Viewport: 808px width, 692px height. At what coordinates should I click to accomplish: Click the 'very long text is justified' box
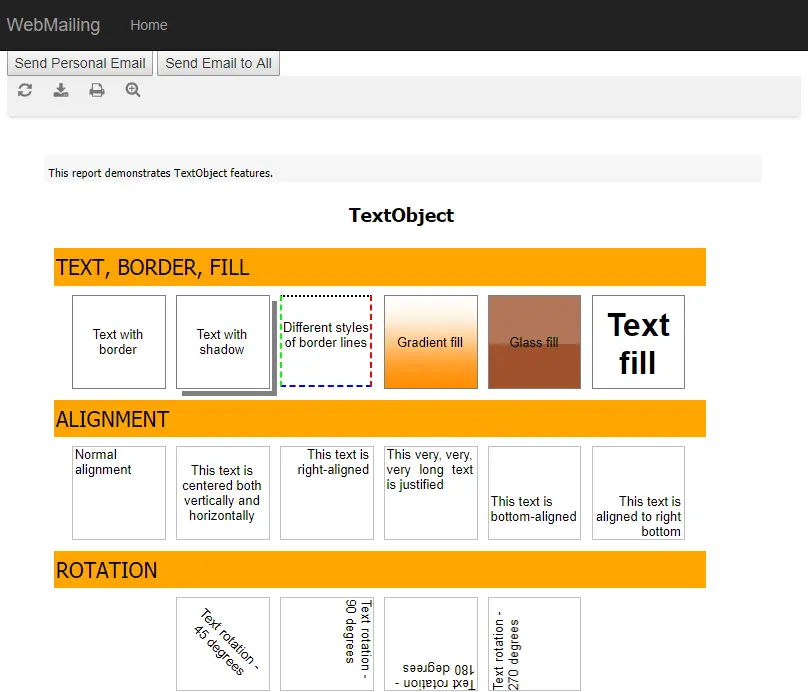pos(431,493)
